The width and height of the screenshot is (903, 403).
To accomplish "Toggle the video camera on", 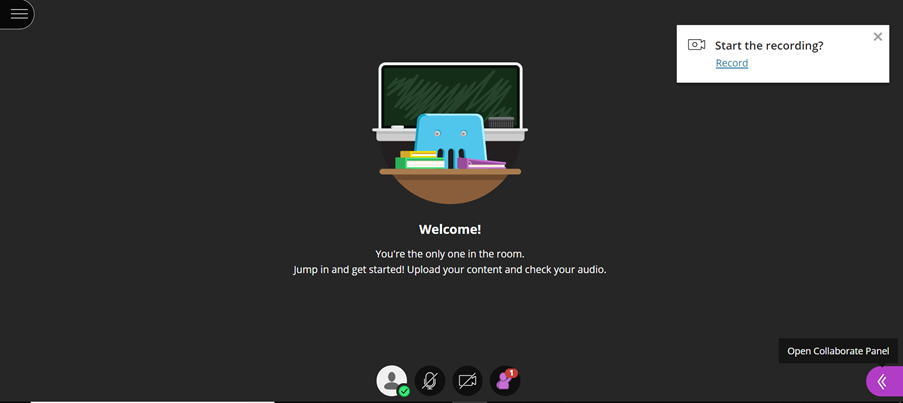I will (x=468, y=381).
